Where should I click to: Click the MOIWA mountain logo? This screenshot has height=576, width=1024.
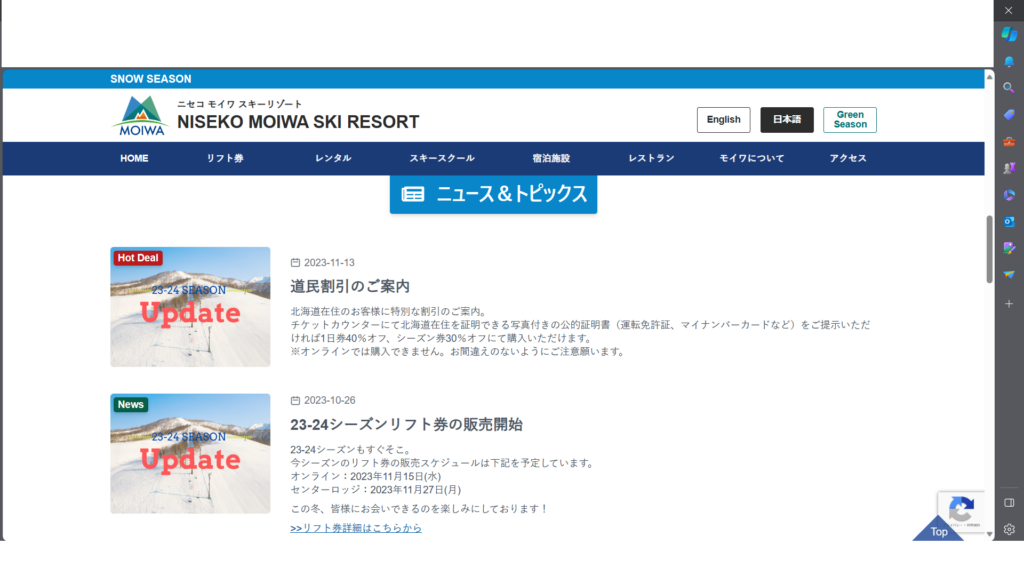tap(141, 116)
